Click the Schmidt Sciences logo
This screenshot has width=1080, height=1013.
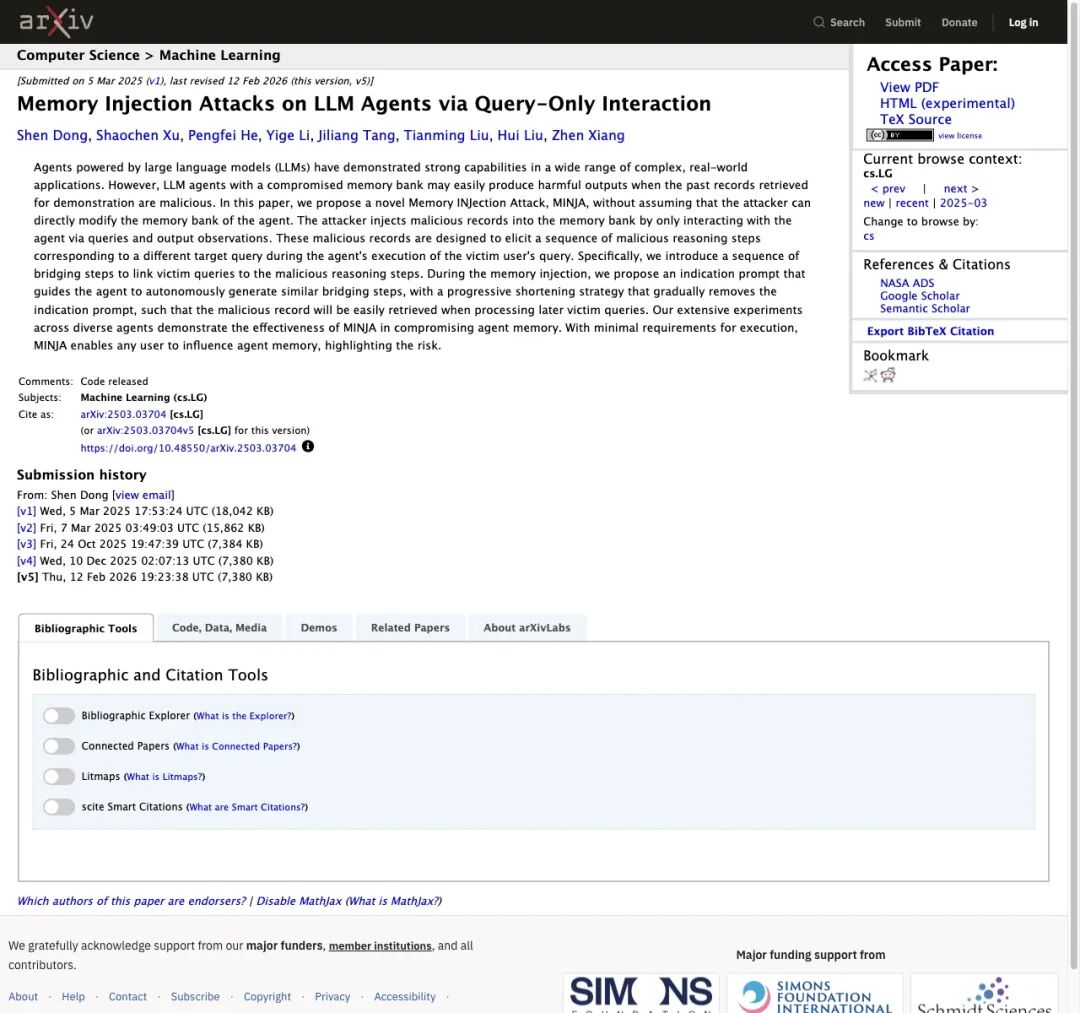click(984, 993)
